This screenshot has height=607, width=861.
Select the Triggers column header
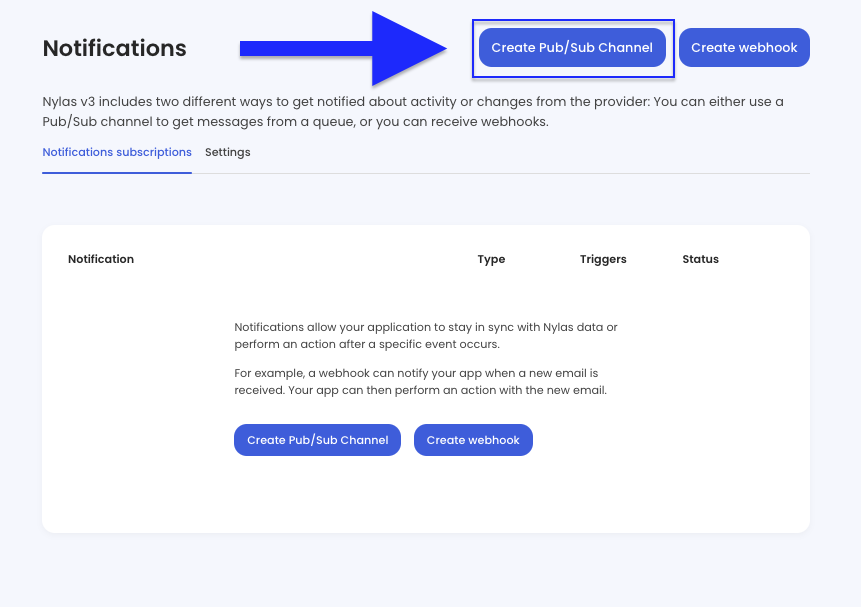[603, 259]
